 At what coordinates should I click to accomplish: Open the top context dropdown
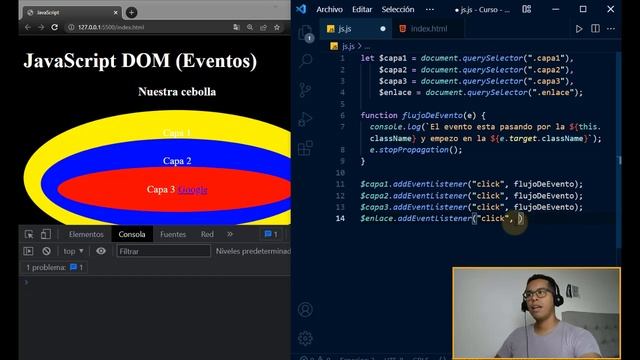click(x=73, y=251)
